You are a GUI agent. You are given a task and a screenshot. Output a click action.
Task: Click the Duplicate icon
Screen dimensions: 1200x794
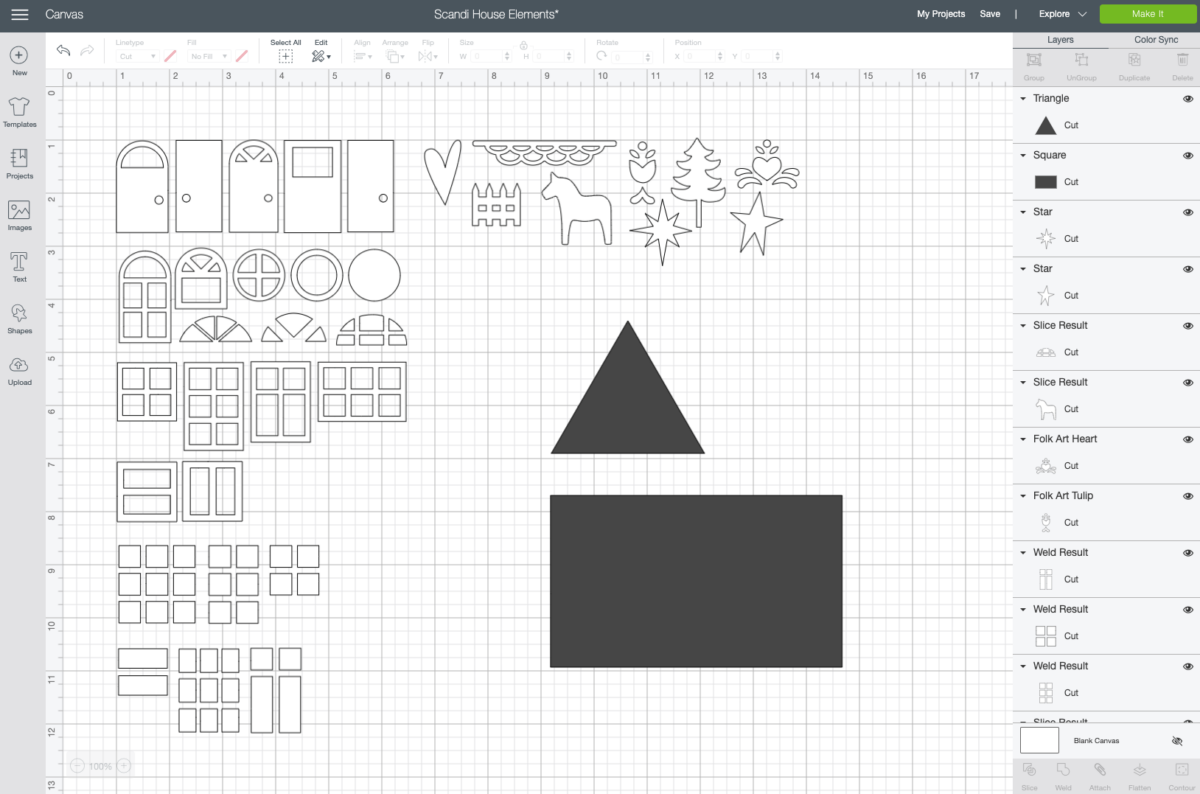(x=1134, y=61)
